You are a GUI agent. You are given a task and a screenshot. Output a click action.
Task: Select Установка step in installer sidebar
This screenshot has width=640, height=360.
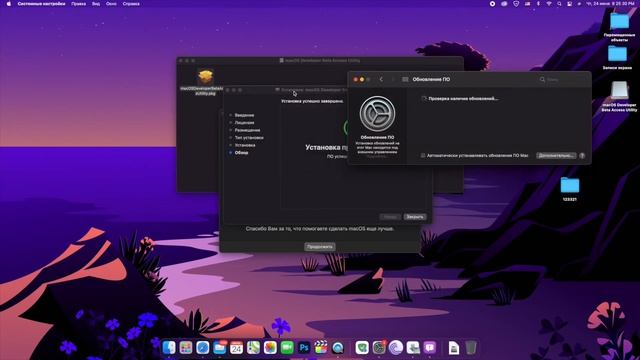(245, 145)
